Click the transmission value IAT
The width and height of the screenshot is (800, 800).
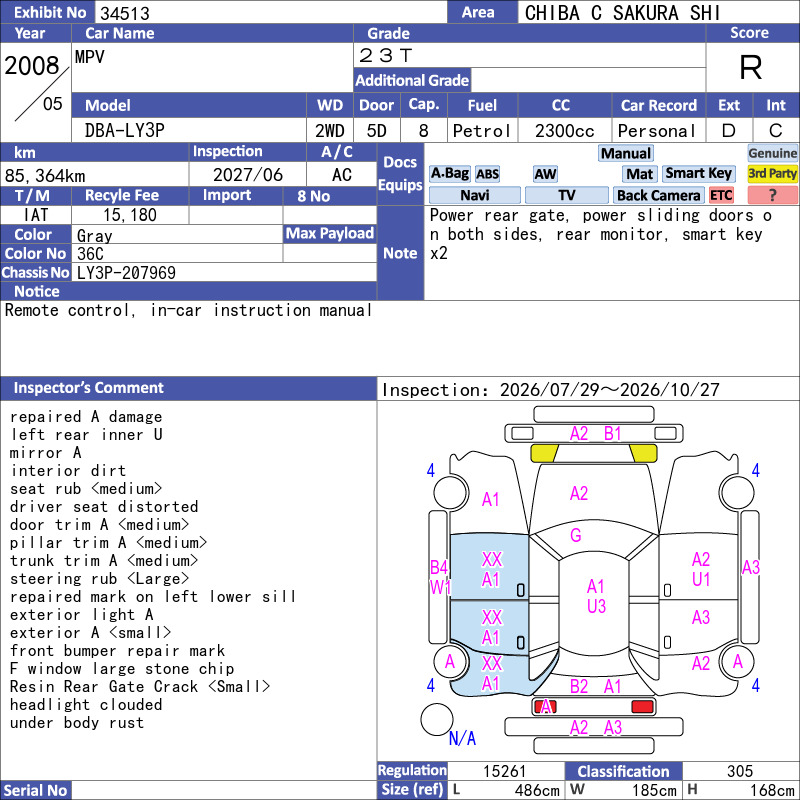36,215
